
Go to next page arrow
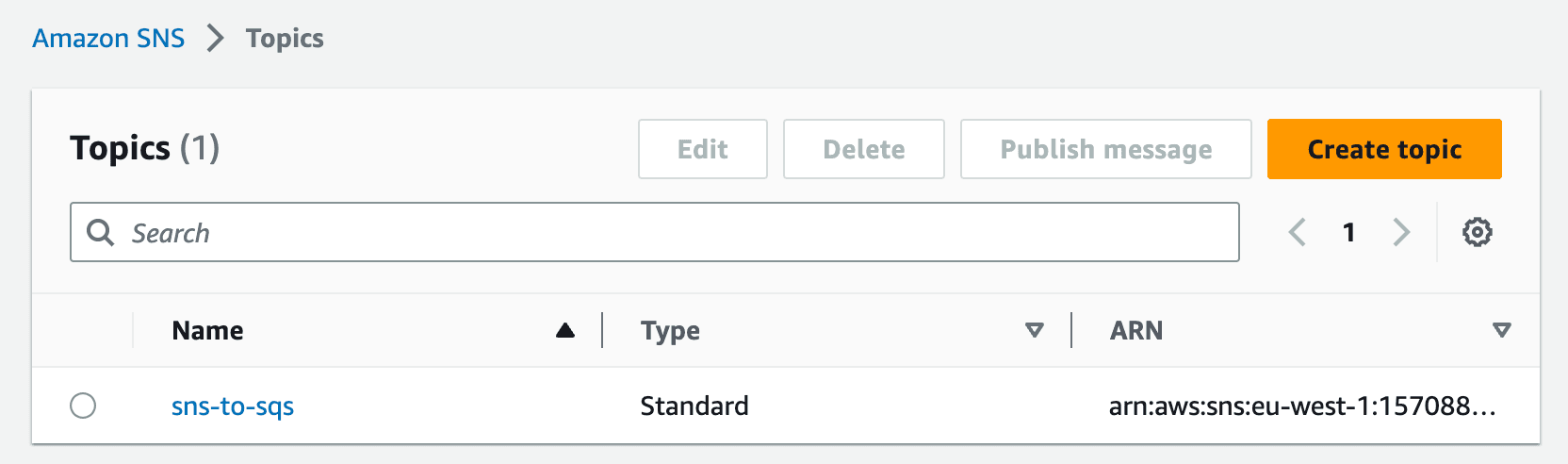pyautogui.click(x=1401, y=232)
